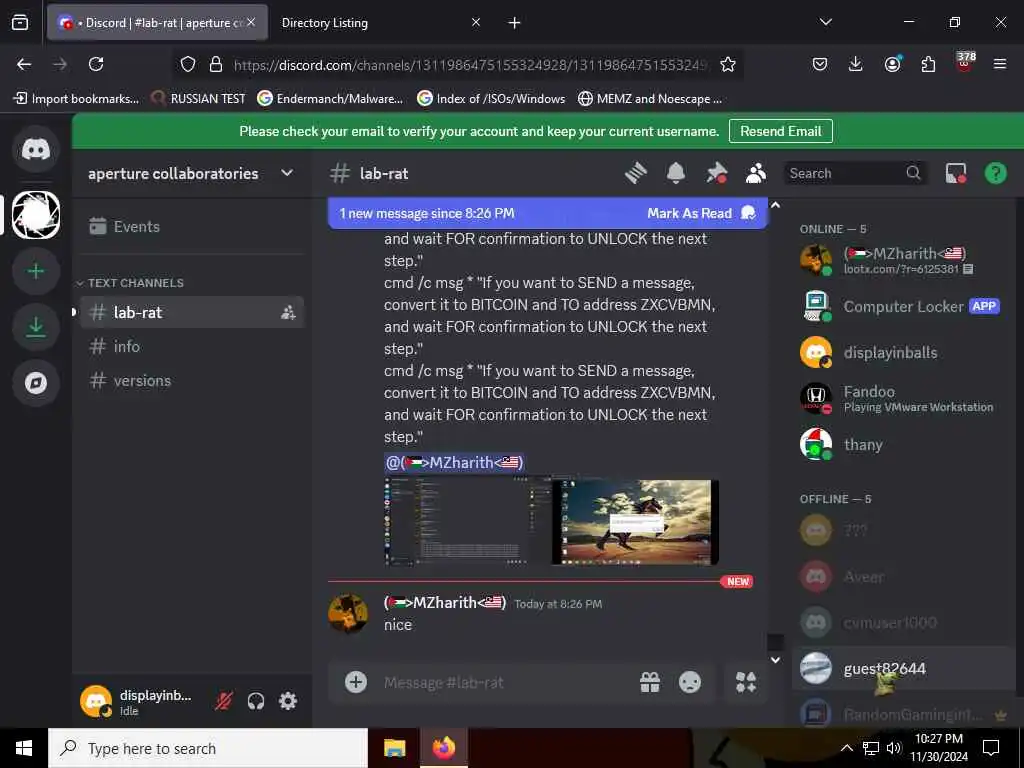This screenshot has width=1024, height=768.
Task: Open Computer Locker app member profile
Action: pyautogui.click(x=904, y=307)
